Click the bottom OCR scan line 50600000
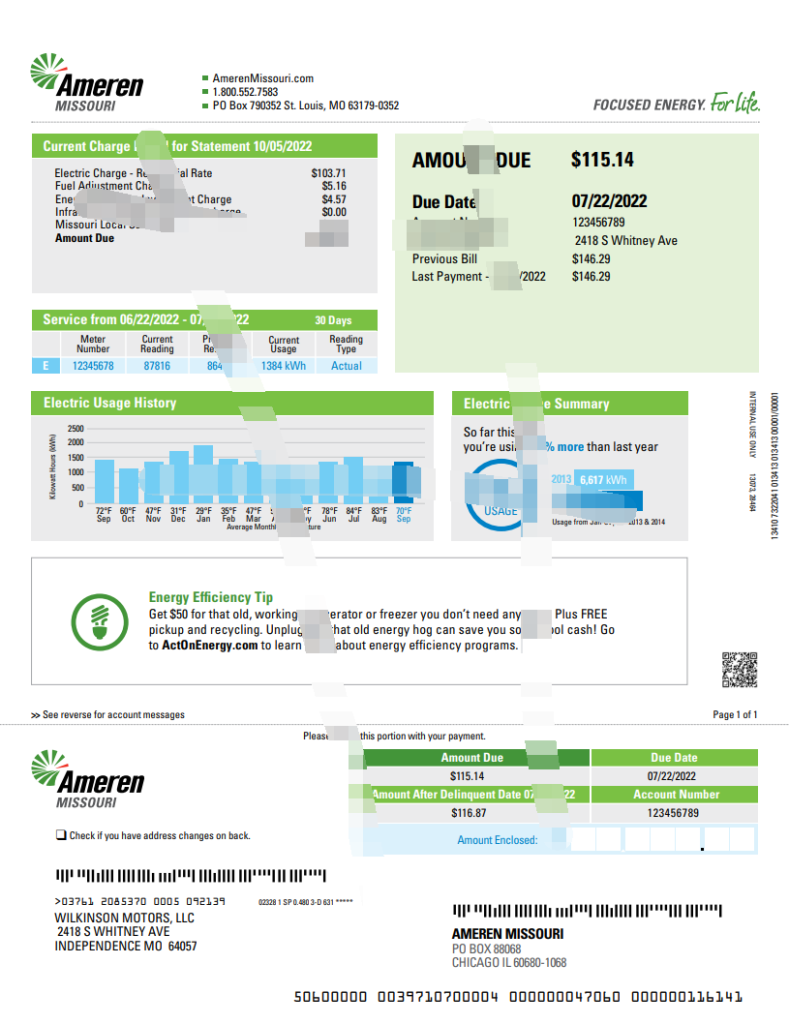 (518, 997)
